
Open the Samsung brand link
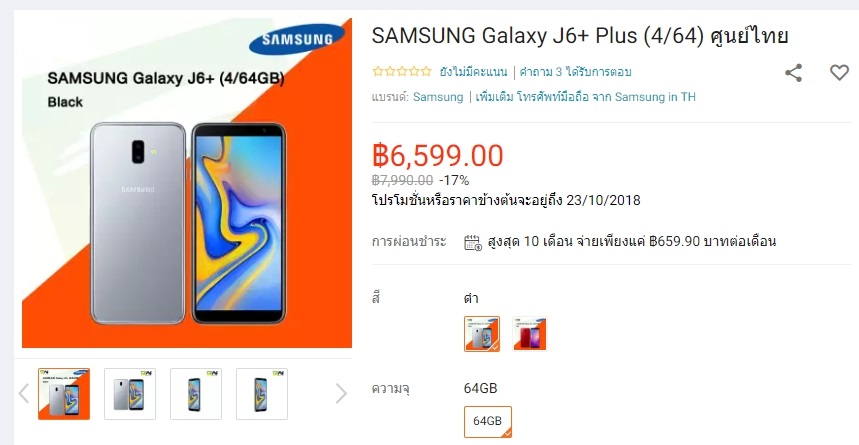438,97
